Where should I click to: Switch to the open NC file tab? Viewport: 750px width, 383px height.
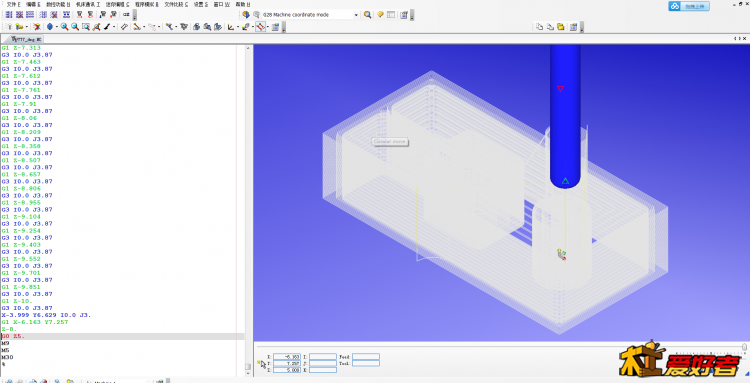(26, 39)
